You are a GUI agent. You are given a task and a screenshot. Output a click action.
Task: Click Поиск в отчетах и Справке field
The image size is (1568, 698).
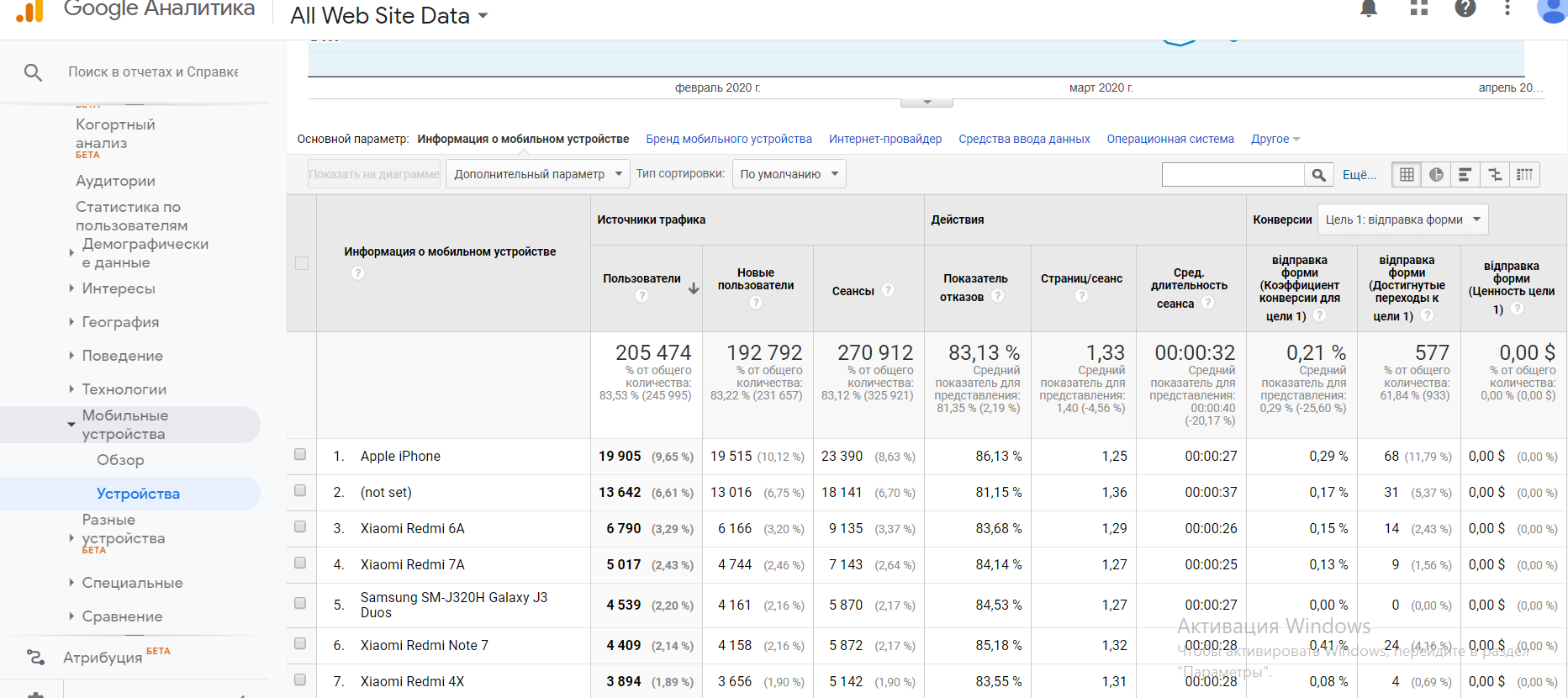pyautogui.click(x=153, y=72)
